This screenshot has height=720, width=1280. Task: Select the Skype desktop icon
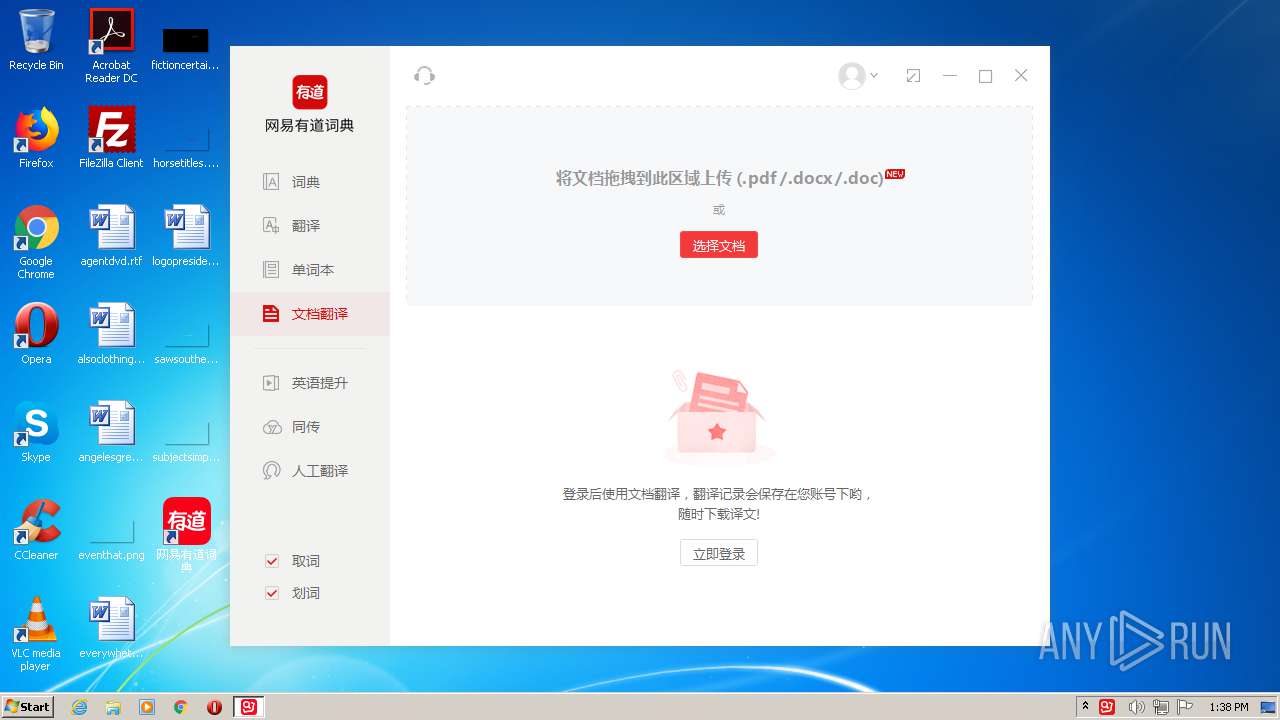tap(36, 432)
